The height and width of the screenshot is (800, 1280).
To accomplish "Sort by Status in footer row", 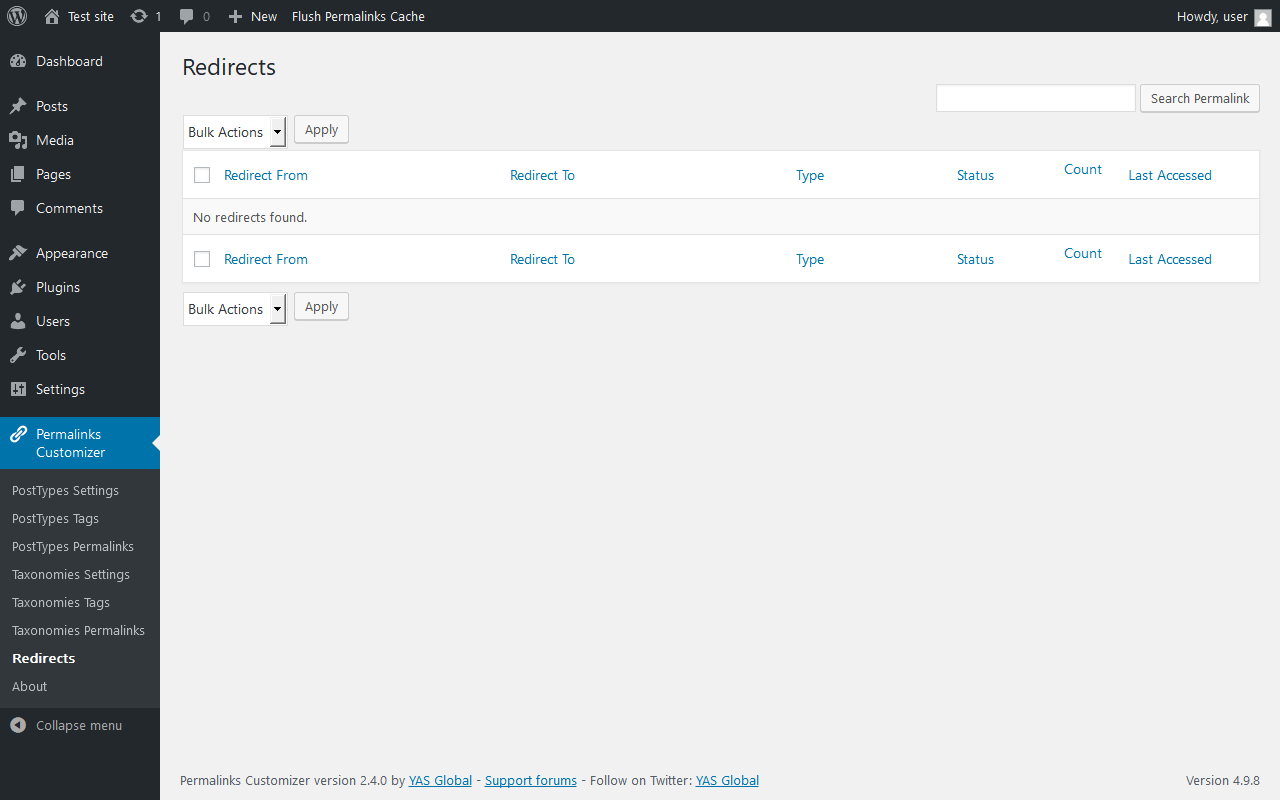I will click(975, 259).
